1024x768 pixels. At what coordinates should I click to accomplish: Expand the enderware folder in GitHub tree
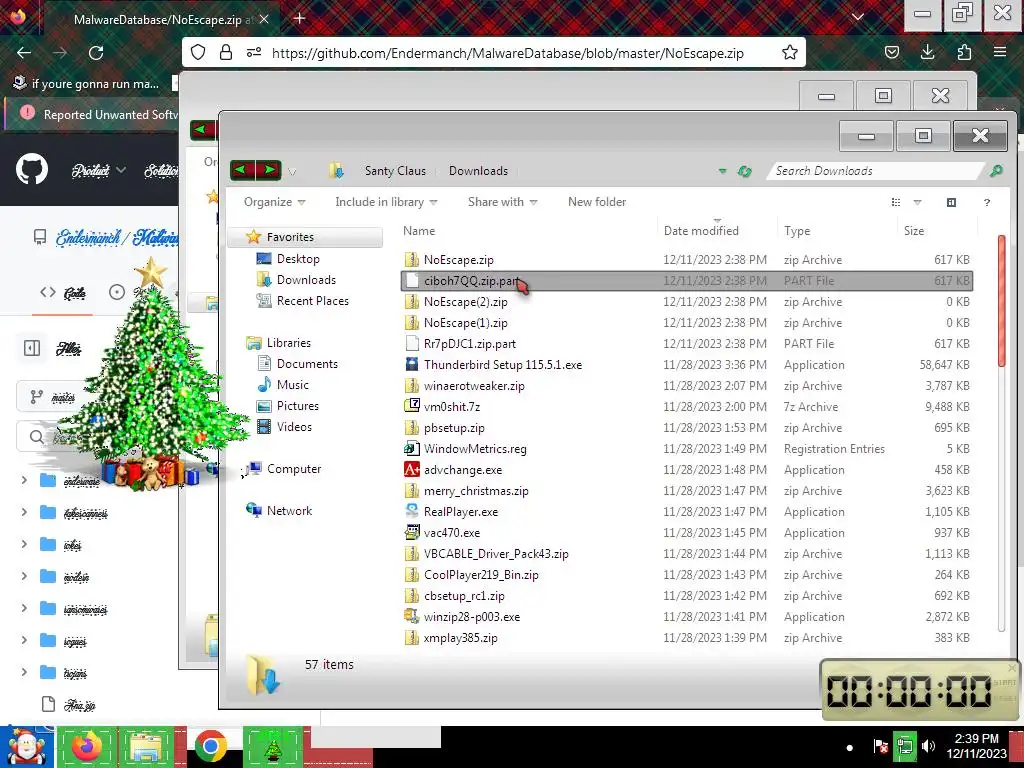click(24, 480)
